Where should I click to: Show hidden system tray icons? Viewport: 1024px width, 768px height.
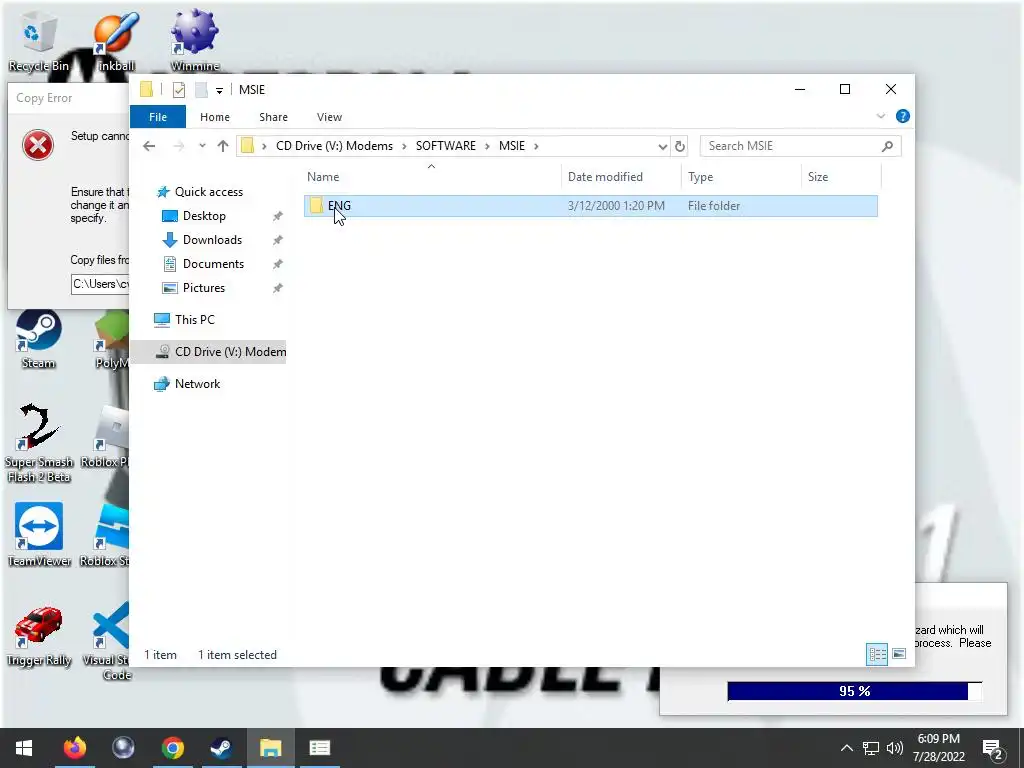(846, 748)
